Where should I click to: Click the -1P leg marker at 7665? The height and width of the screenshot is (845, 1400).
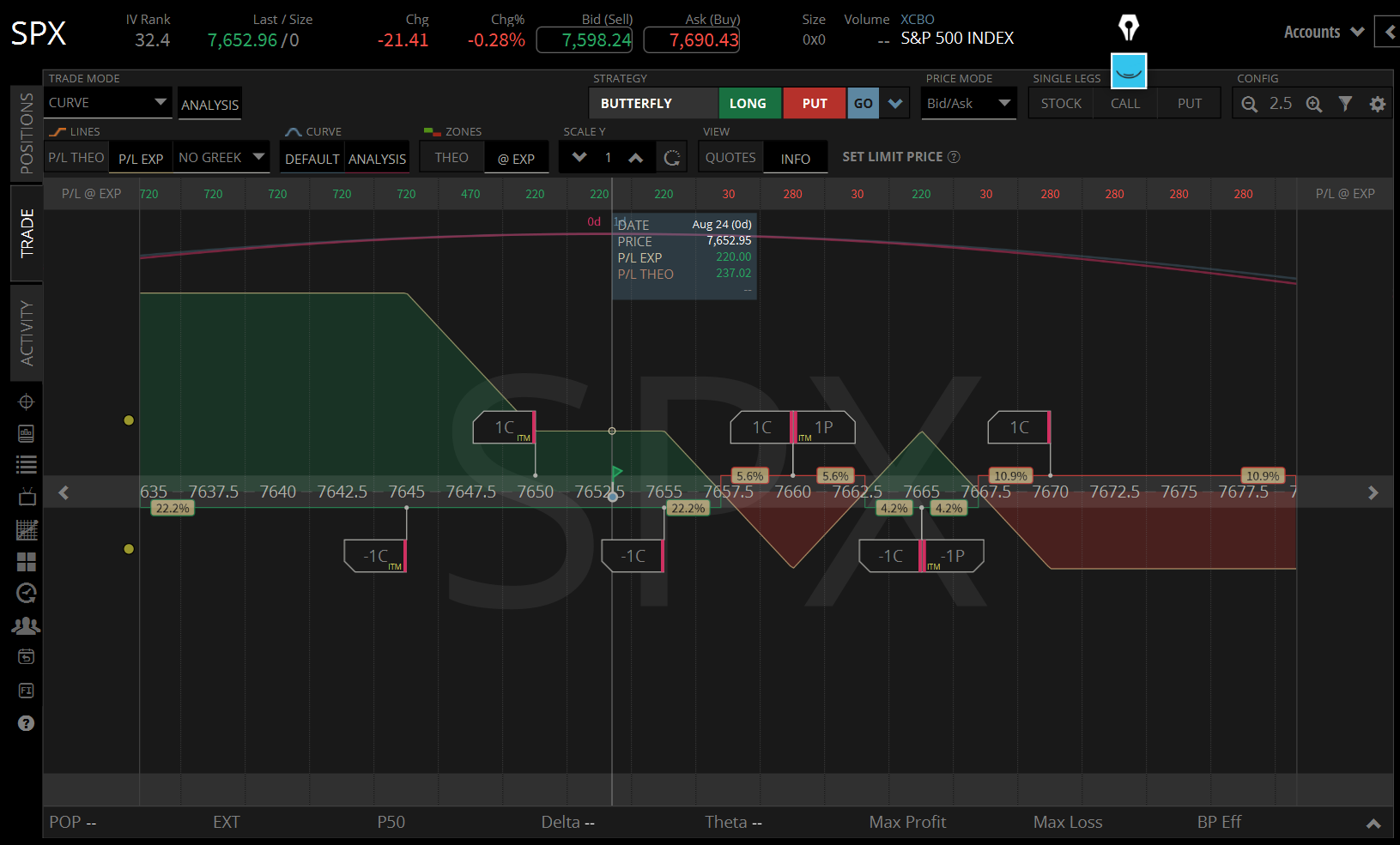953,556
